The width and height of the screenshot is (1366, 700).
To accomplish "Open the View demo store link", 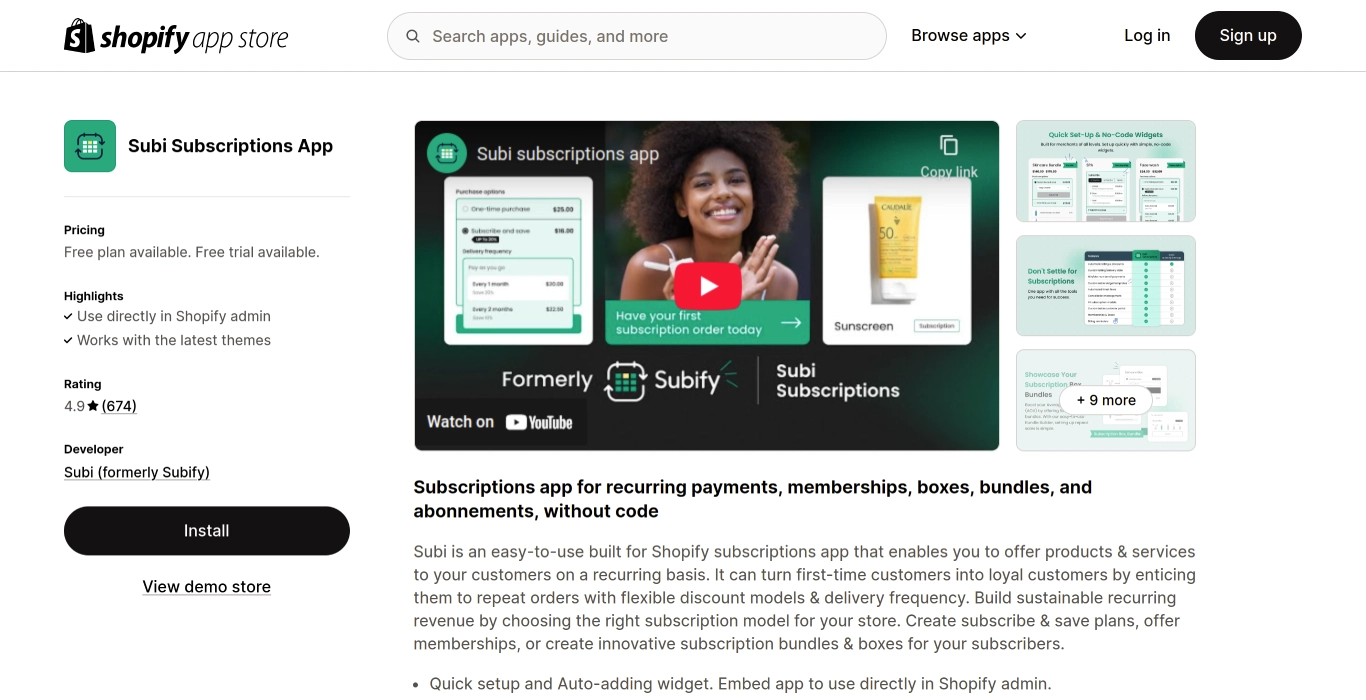I will point(207,587).
